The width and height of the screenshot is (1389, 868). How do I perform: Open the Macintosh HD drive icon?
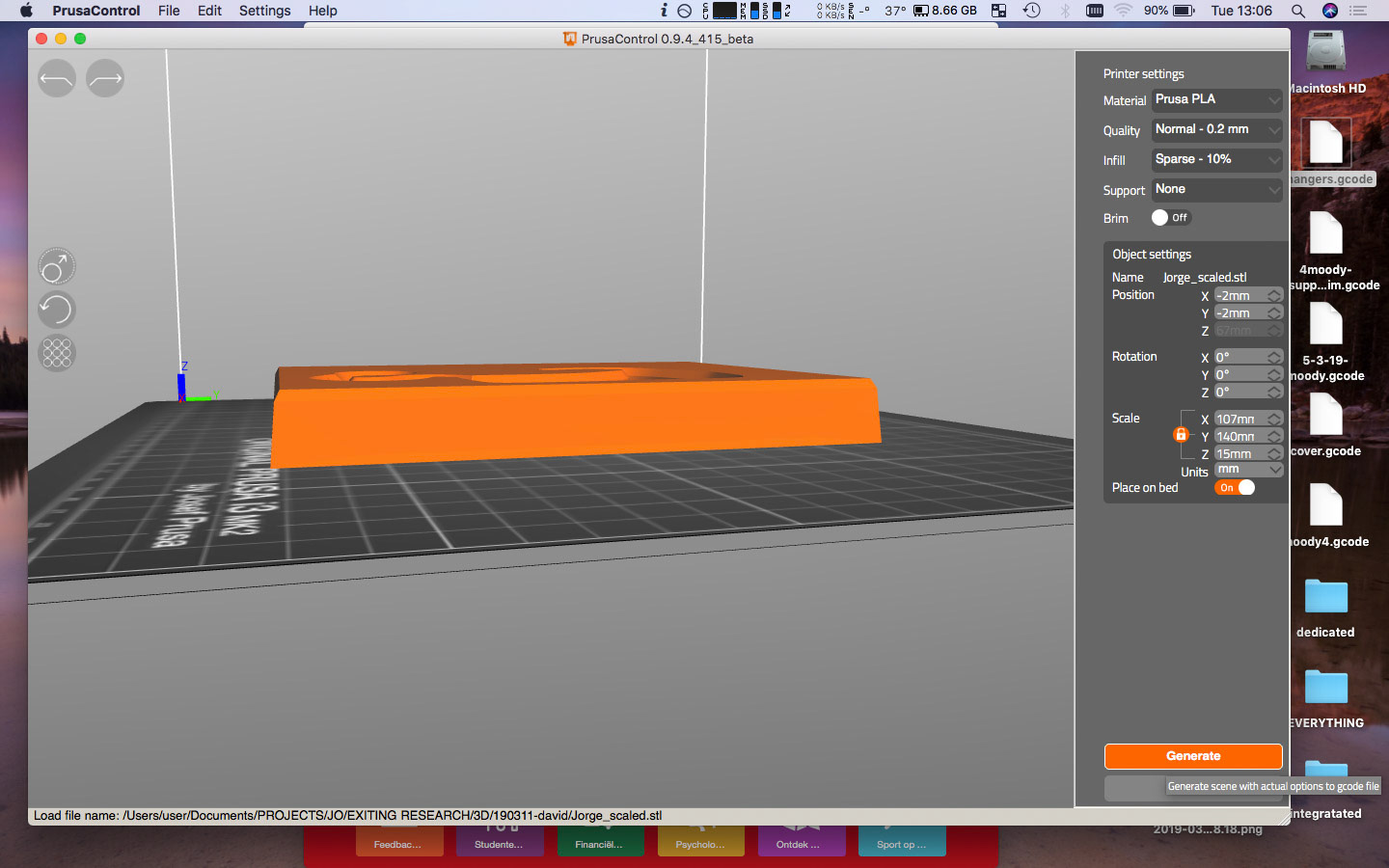coord(1326,51)
